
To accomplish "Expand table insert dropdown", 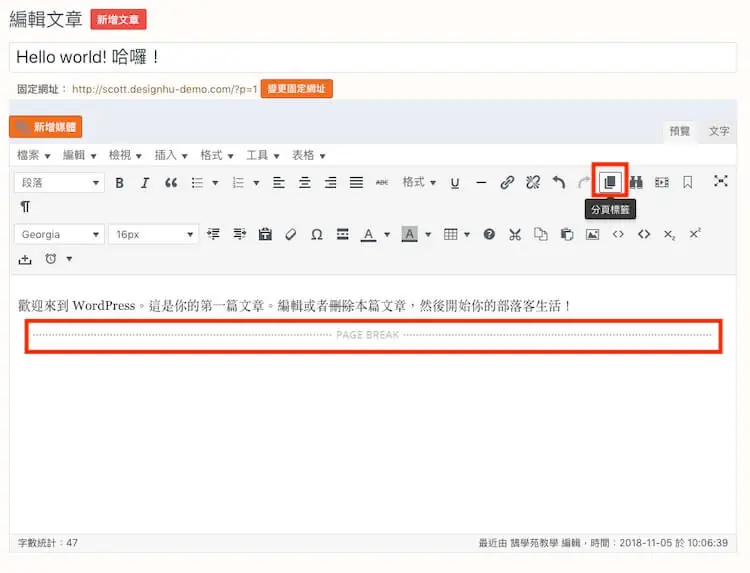I will coord(467,234).
